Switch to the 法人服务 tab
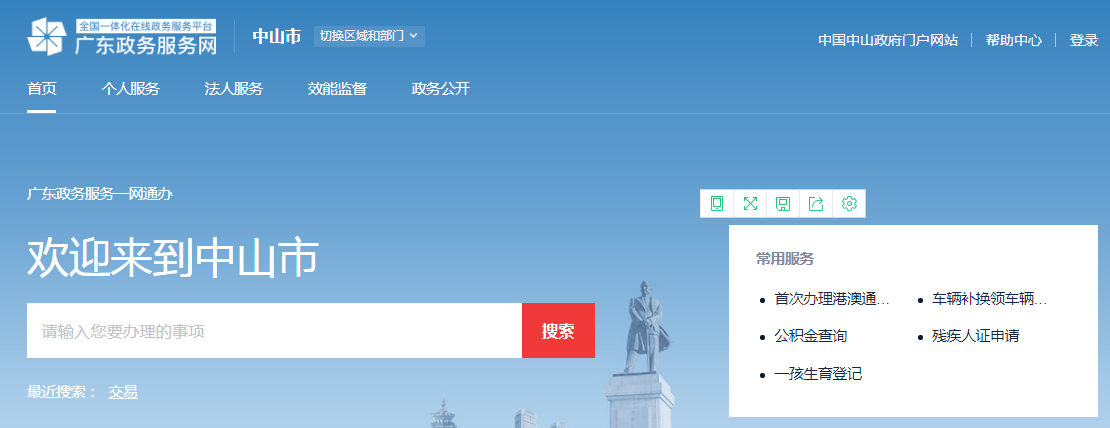 point(233,89)
